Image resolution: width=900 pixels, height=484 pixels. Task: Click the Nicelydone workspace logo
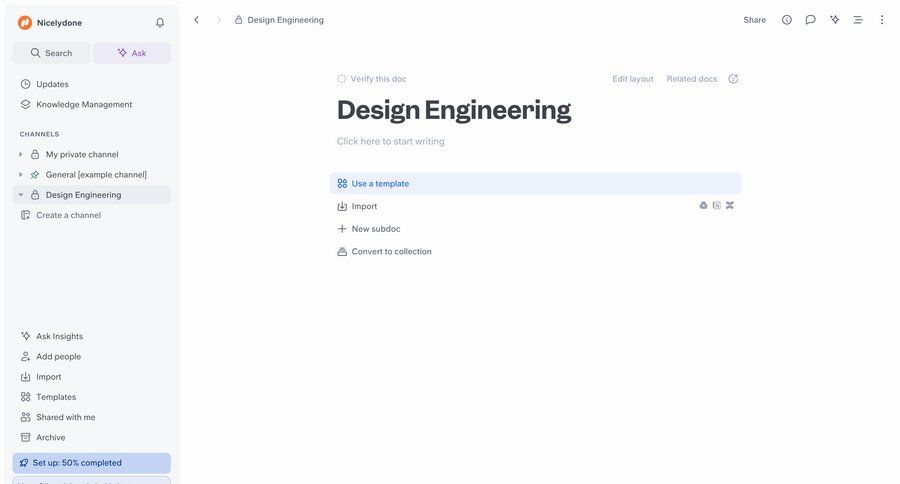[x=25, y=23]
